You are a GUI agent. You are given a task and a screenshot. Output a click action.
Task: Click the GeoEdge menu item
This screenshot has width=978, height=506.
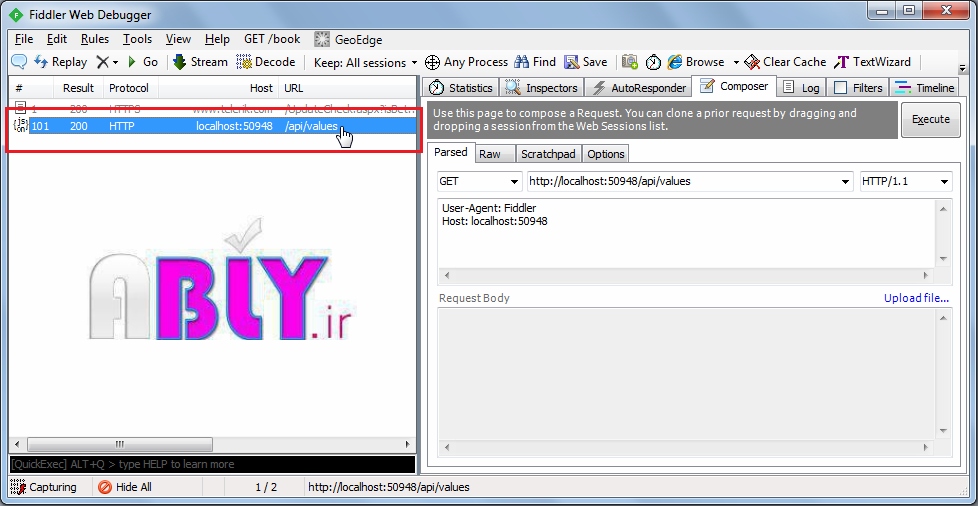[x=348, y=39]
